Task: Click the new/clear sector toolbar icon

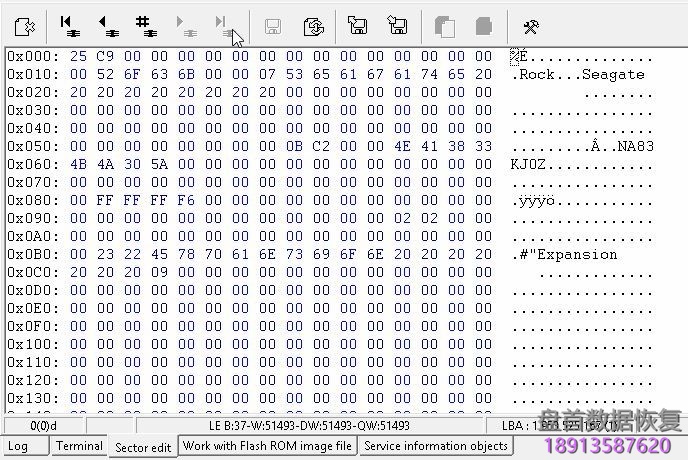Action: coord(25,27)
